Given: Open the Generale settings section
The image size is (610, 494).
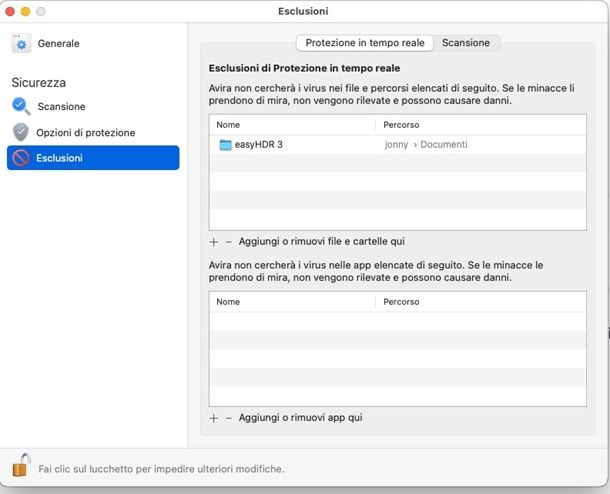Looking at the screenshot, I should click(58, 44).
